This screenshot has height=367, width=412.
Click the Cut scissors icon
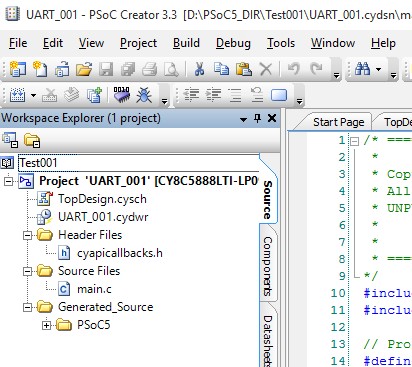coord(199,69)
